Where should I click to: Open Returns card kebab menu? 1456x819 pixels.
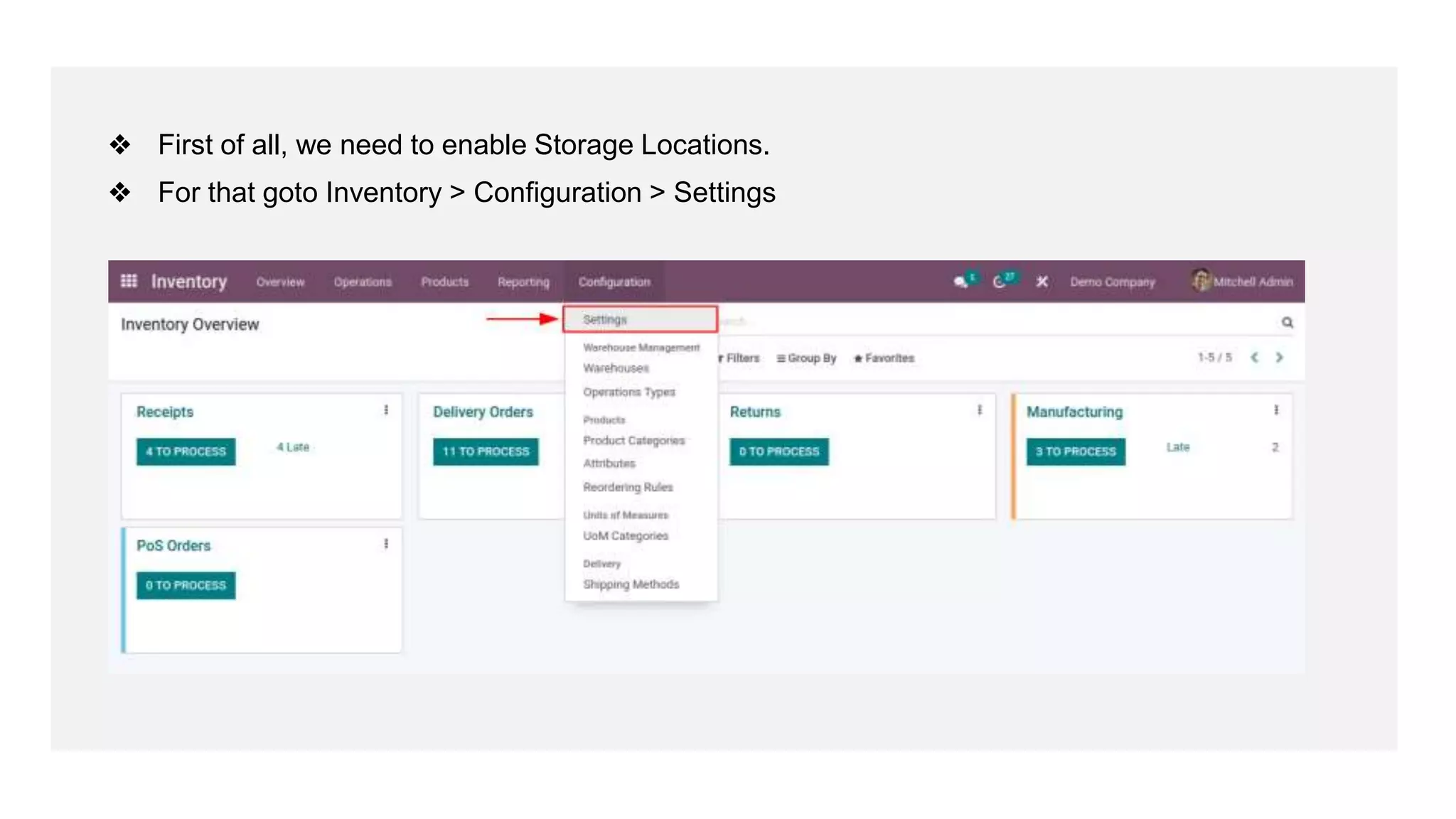tap(980, 410)
